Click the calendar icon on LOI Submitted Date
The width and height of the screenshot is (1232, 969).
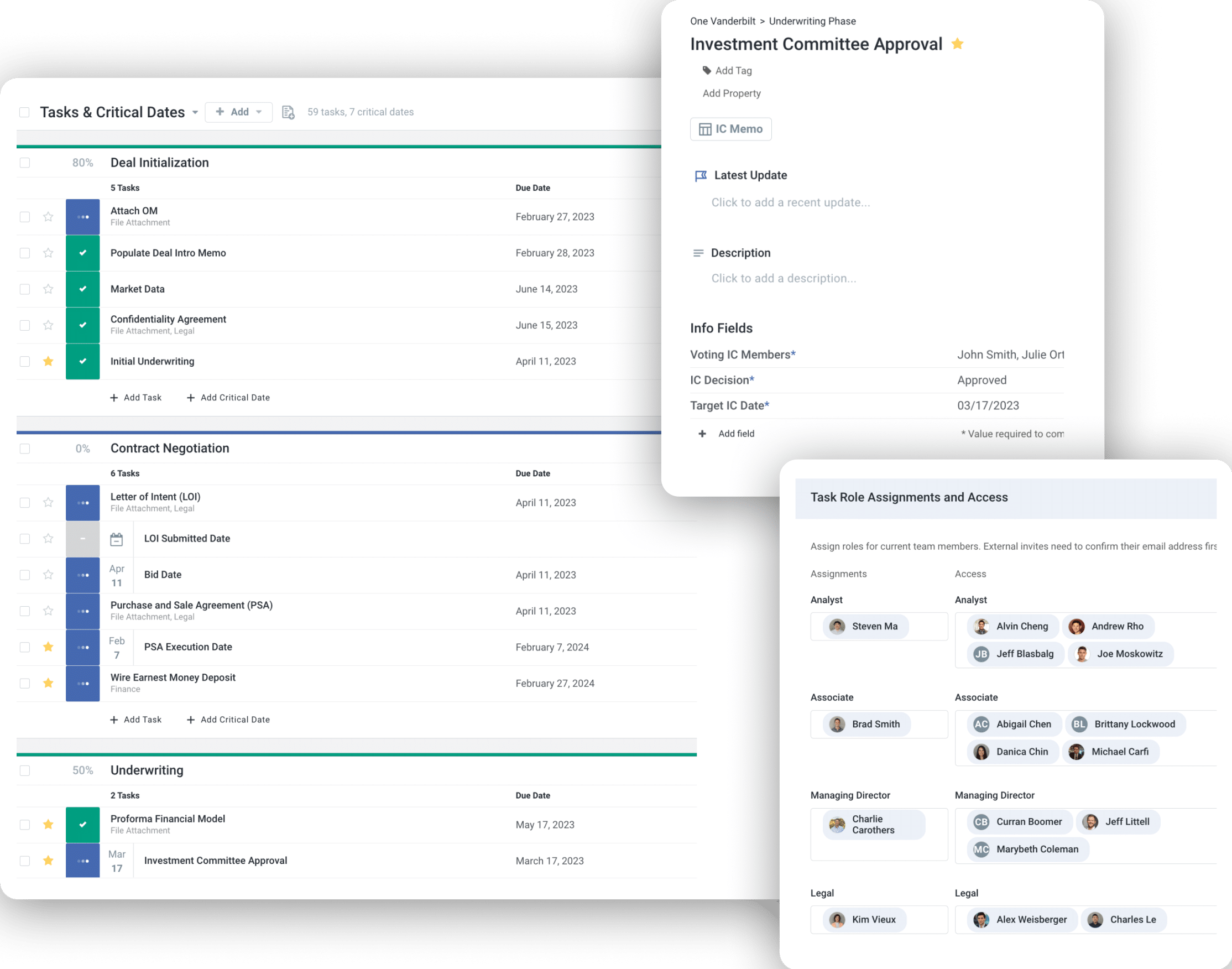click(117, 538)
